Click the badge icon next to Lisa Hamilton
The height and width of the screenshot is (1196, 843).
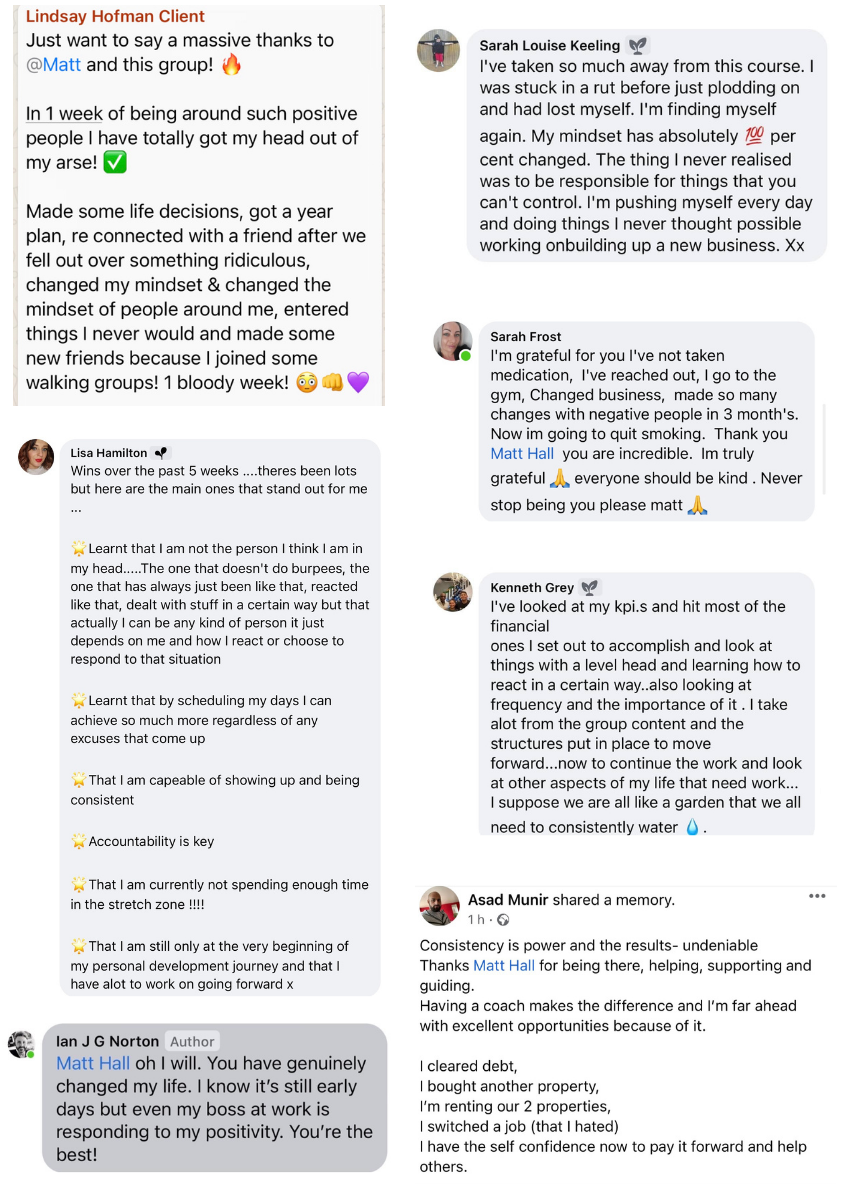[x=162, y=453]
